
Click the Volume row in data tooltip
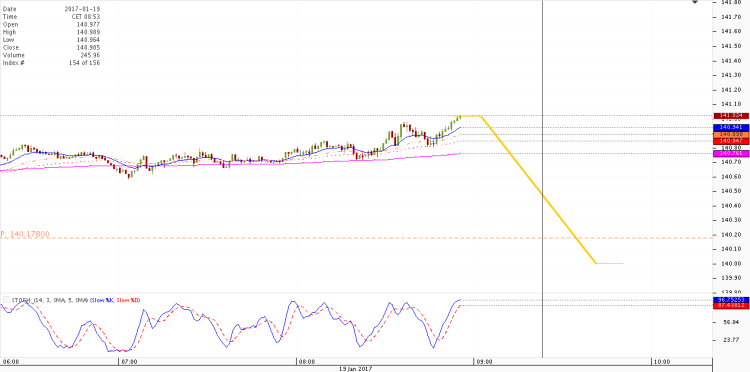pyautogui.click(x=51, y=55)
